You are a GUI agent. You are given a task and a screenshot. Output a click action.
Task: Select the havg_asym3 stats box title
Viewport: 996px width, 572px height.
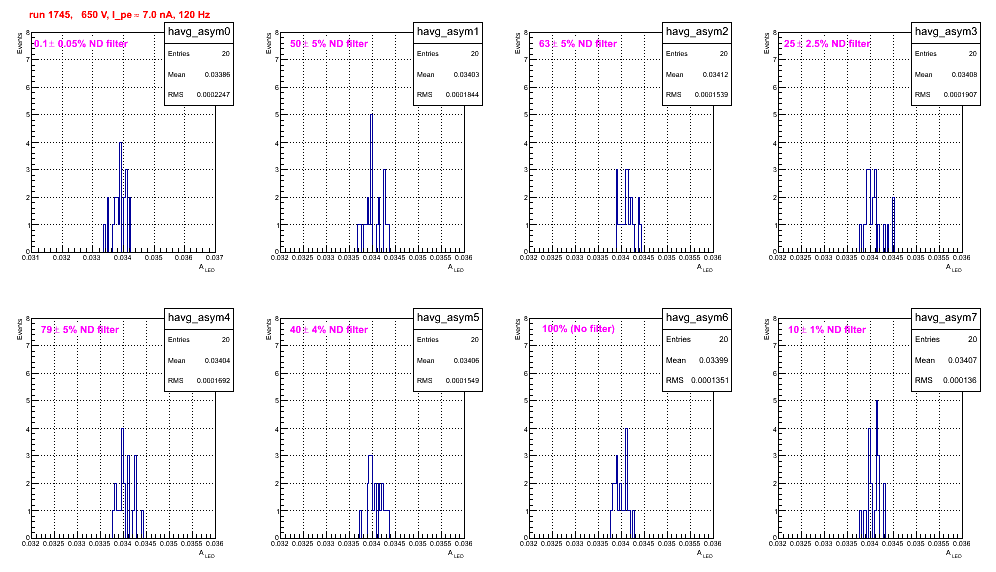pyautogui.click(x=946, y=32)
